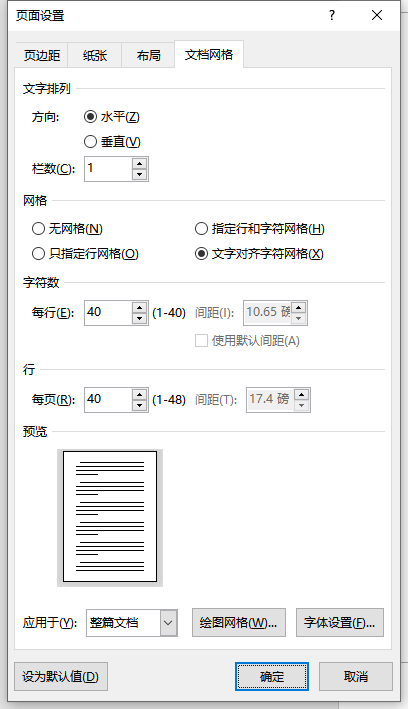This screenshot has width=408, height=709.
Task: Open 绘图网格 settings
Action: [x=239, y=623]
